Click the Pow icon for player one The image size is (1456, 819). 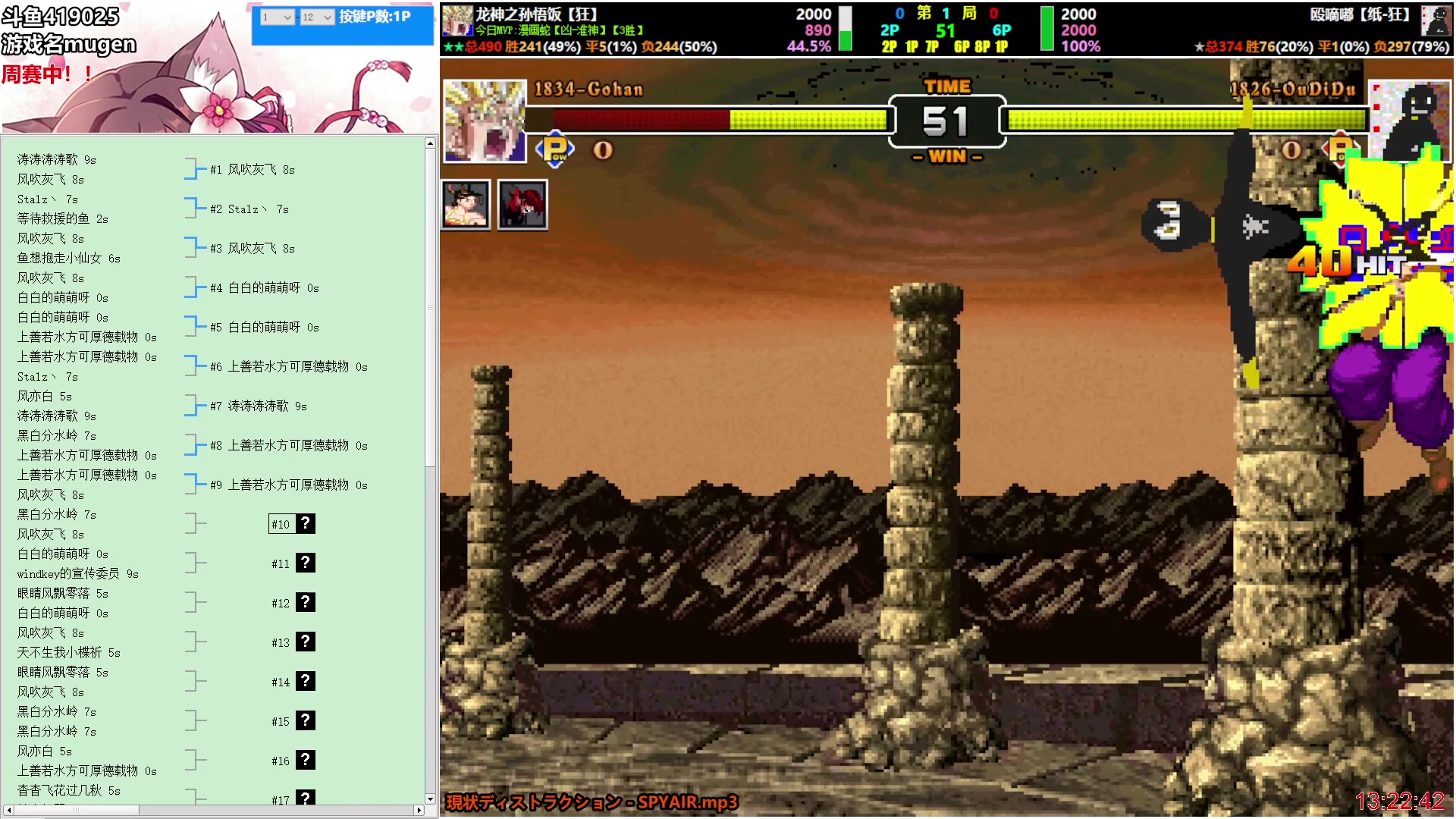click(x=555, y=149)
